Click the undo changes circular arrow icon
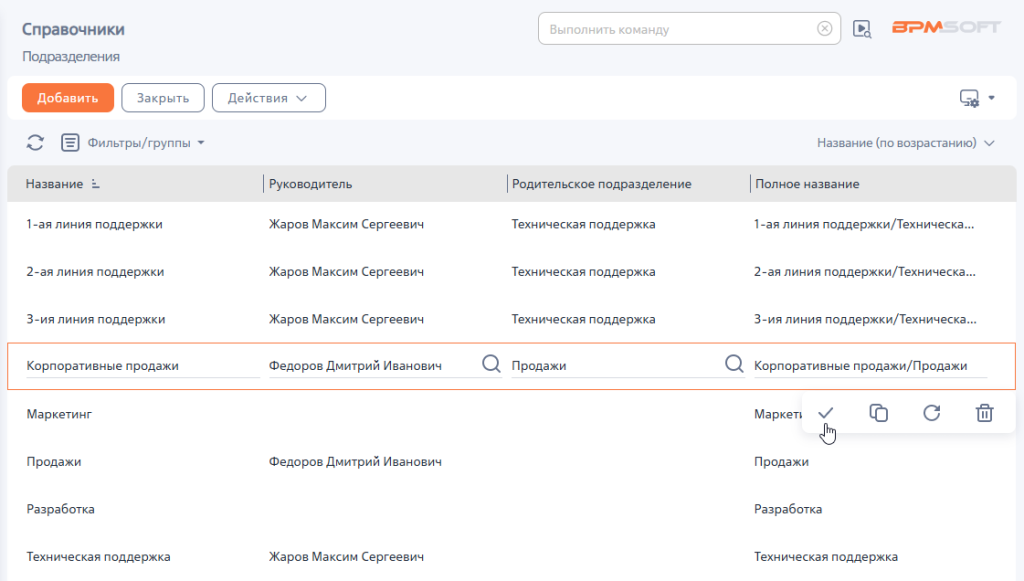The width and height of the screenshot is (1024, 581). [932, 413]
